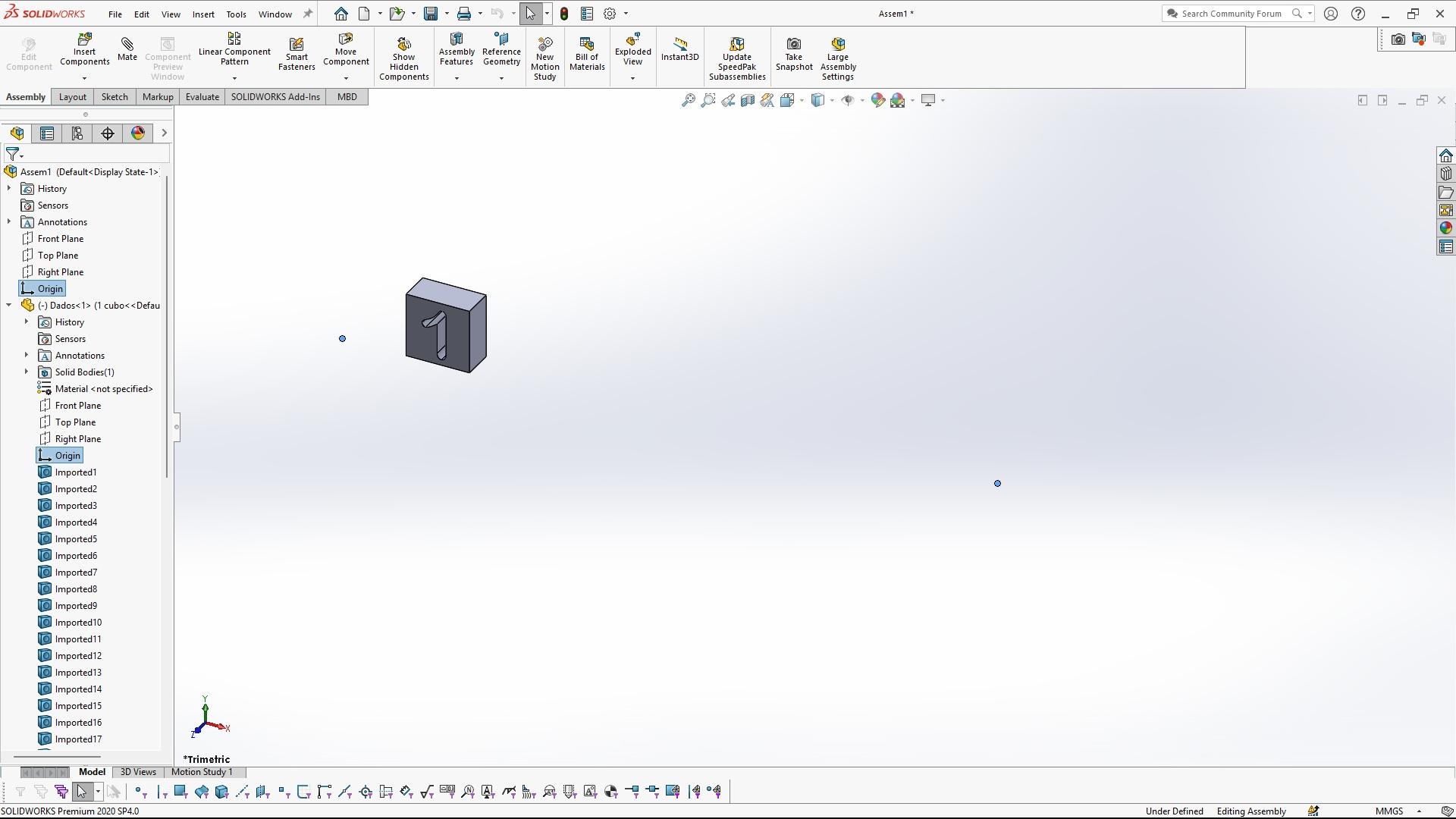Open the Insert Components dropdown arrow
1456x819 pixels.
(x=84, y=78)
